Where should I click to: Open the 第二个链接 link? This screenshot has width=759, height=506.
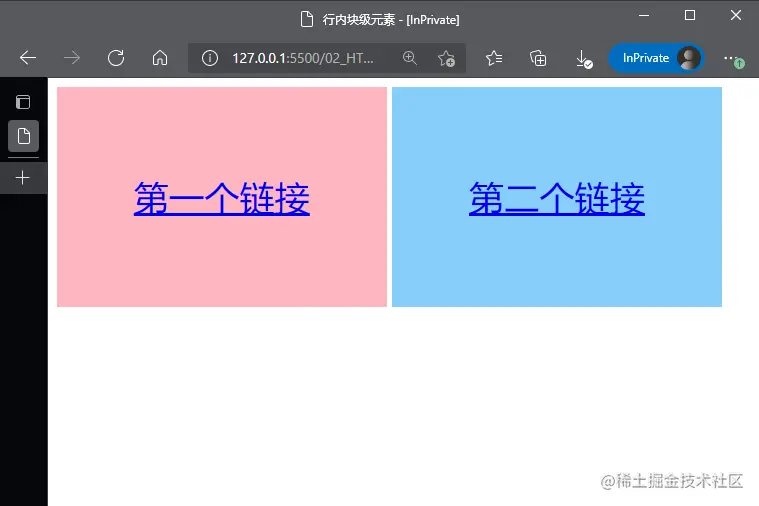557,198
